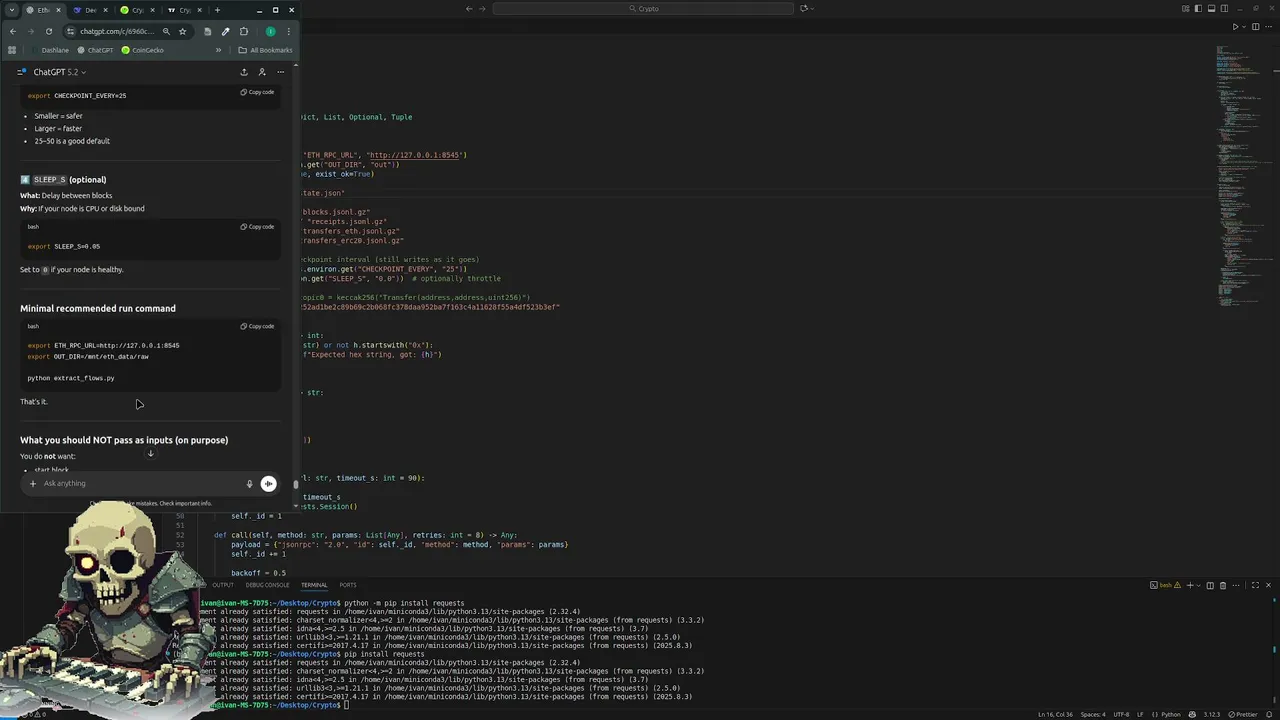Maximize the terminal panel size

coord(1255,585)
